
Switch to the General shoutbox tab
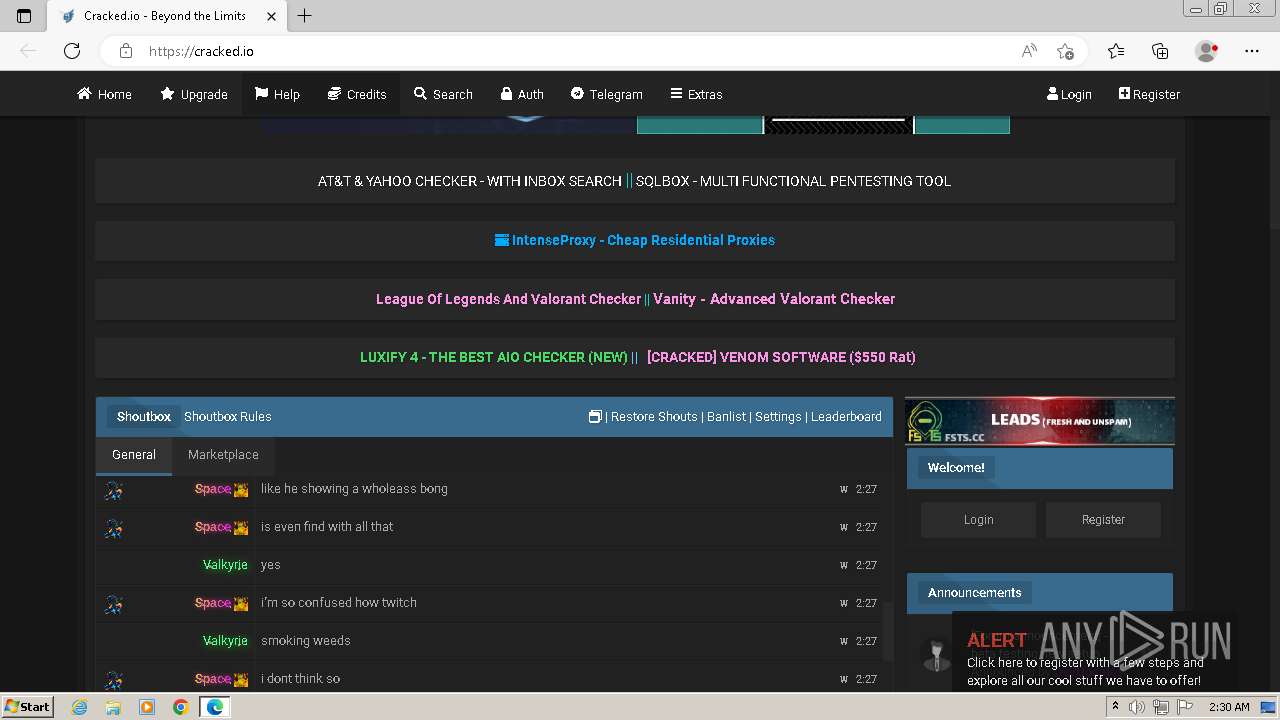click(134, 455)
